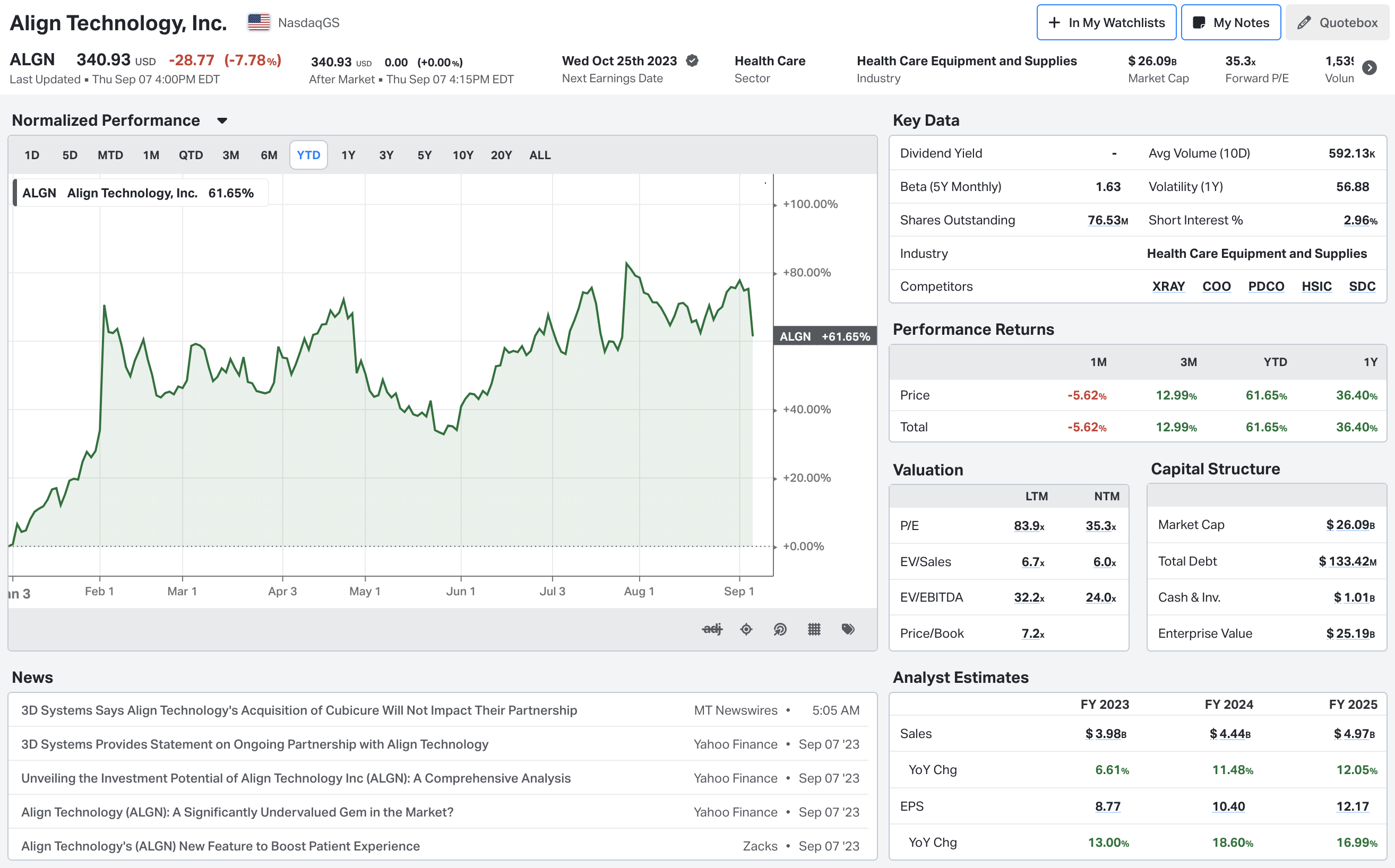Click FY 2024 EPS estimate 10.40
Viewport: 1395px width, 868px height.
[x=1228, y=806]
